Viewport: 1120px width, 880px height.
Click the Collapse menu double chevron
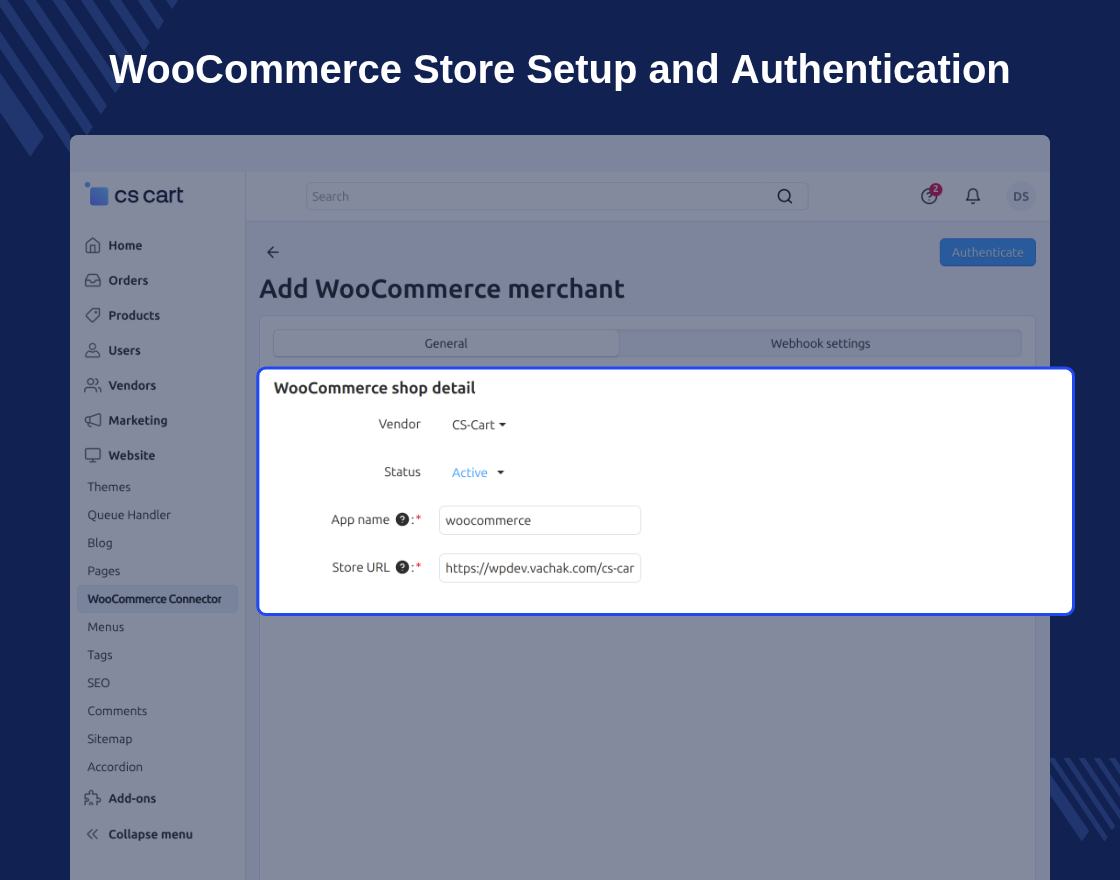click(92, 834)
